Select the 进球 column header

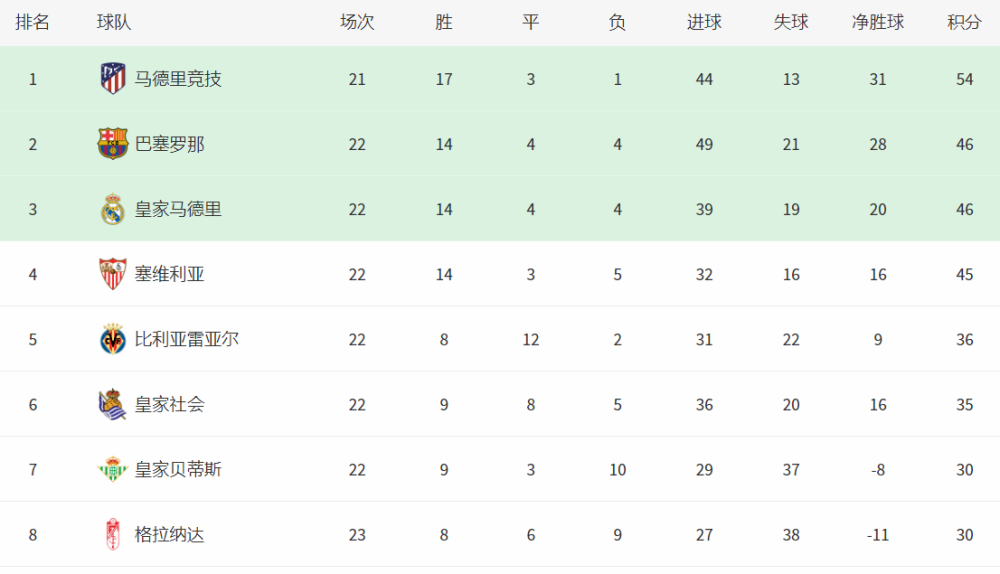pyautogui.click(x=704, y=22)
